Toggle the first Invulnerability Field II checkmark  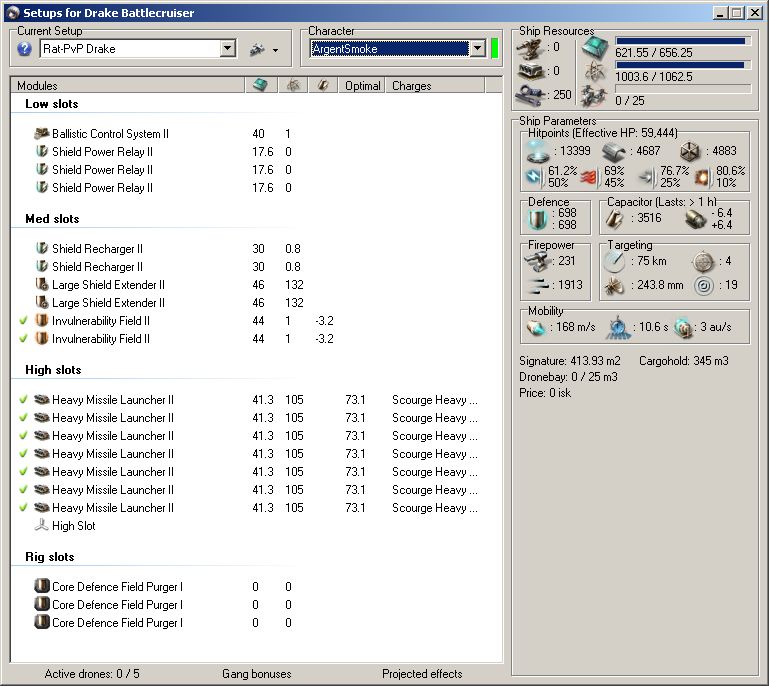pos(23,321)
